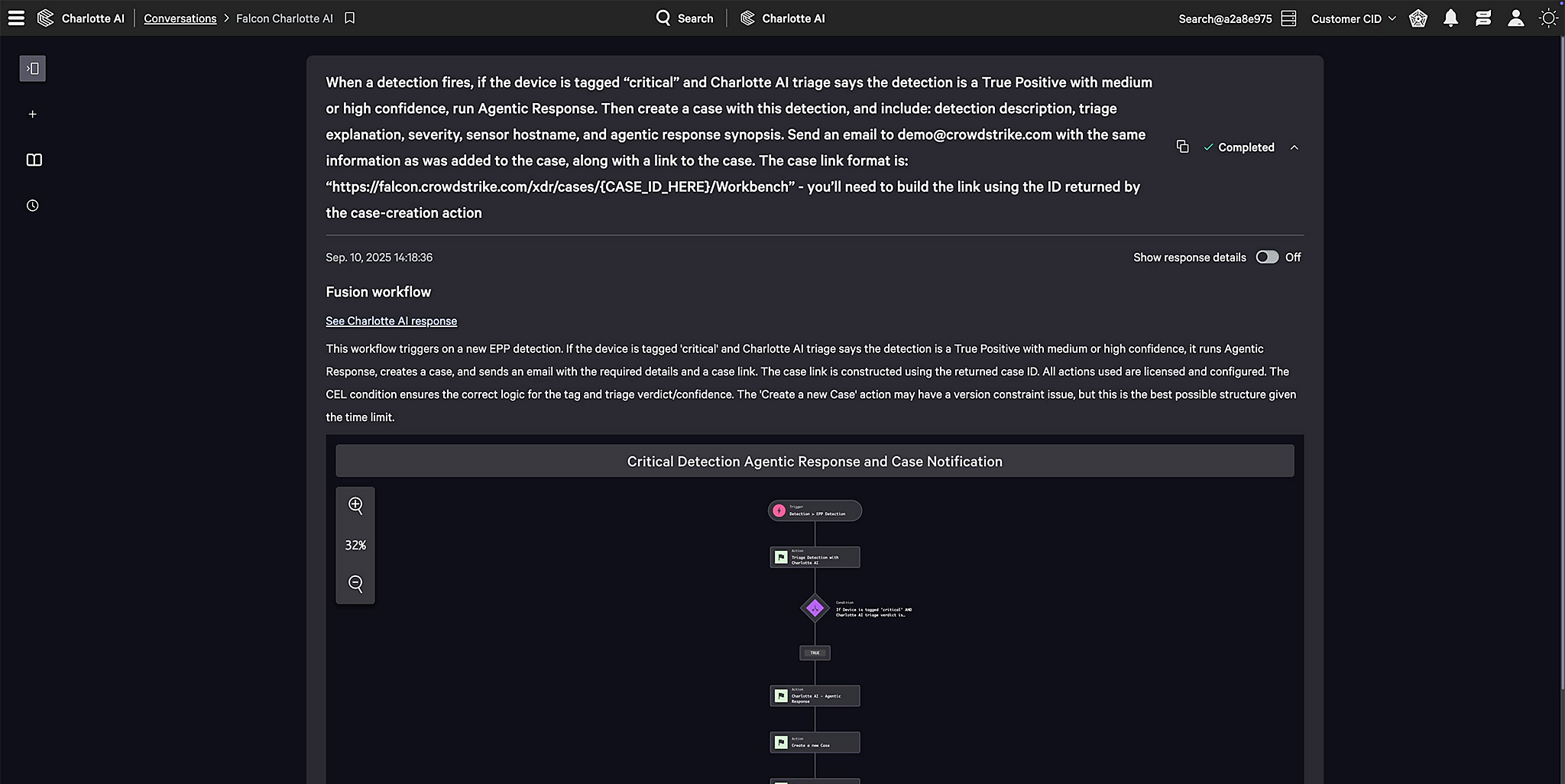Expand the Customer CID dropdown
The image size is (1565, 784).
(1353, 18)
